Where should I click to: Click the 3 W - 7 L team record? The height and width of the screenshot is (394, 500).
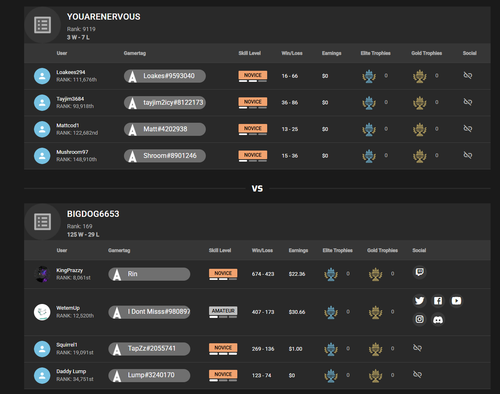78,37
